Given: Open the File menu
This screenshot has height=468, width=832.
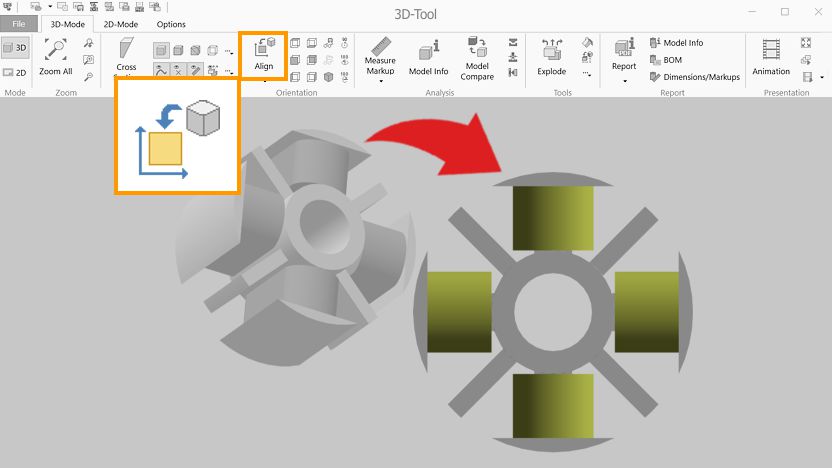Looking at the screenshot, I should click(x=19, y=24).
